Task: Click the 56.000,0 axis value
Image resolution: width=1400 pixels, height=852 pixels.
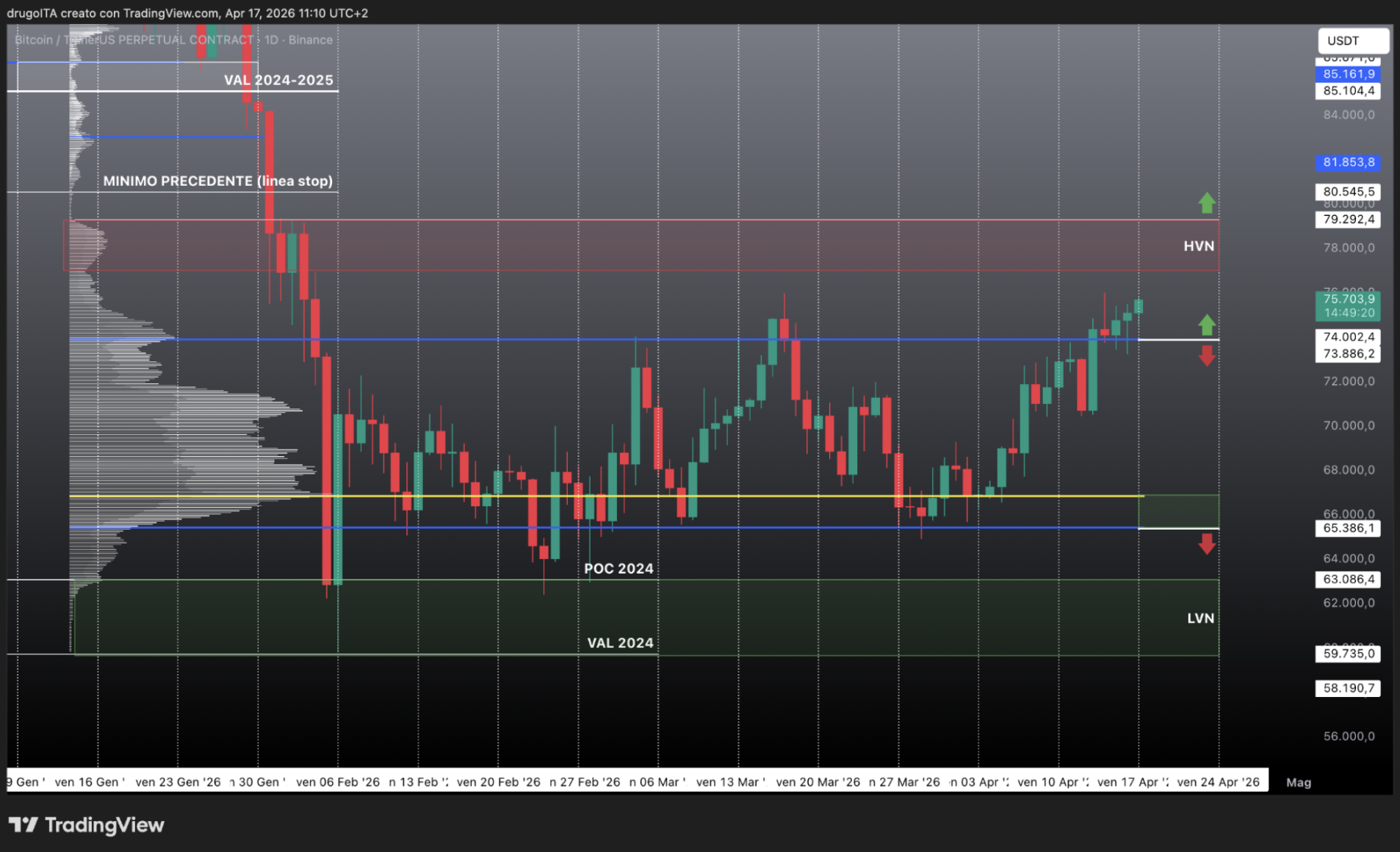Action: [x=1349, y=736]
